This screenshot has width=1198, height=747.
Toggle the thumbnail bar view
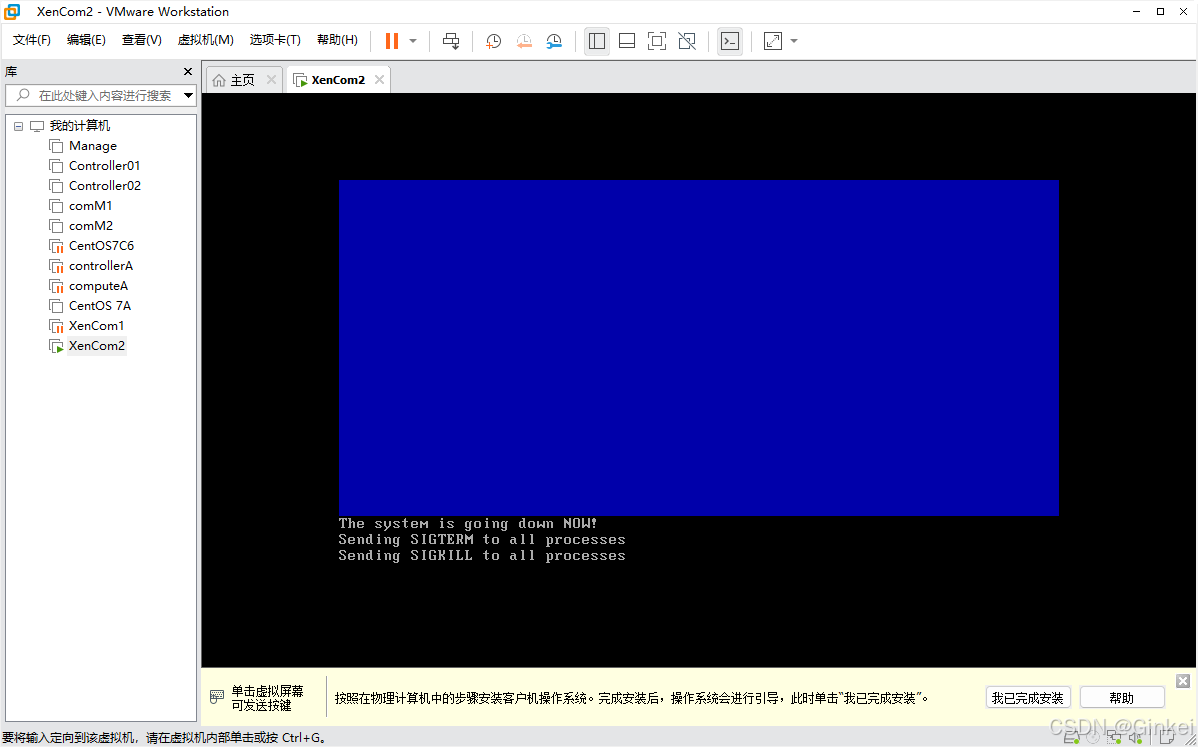(x=627, y=40)
